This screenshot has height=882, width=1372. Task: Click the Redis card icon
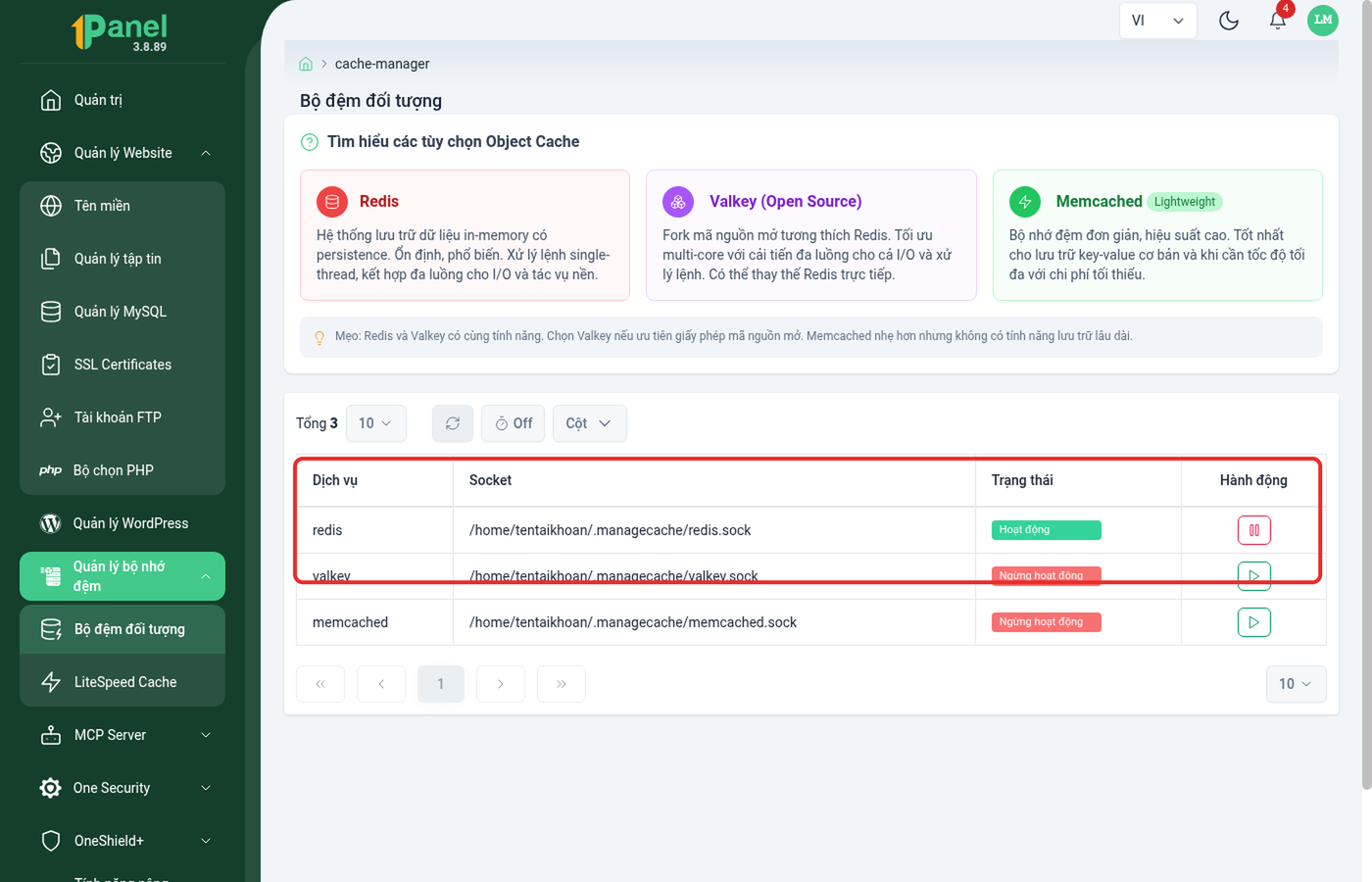332,202
